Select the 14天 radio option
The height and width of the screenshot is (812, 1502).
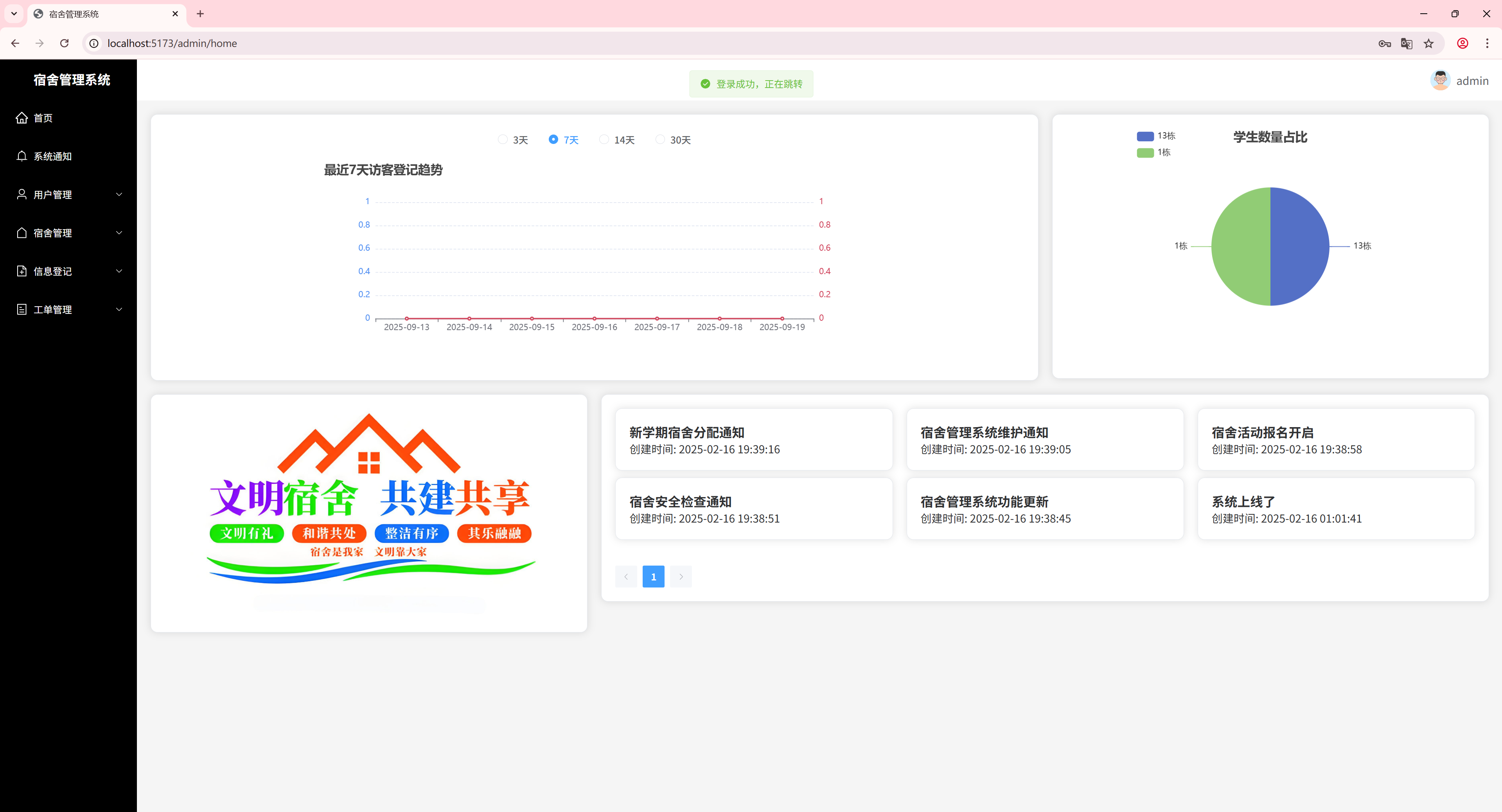tap(604, 139)
